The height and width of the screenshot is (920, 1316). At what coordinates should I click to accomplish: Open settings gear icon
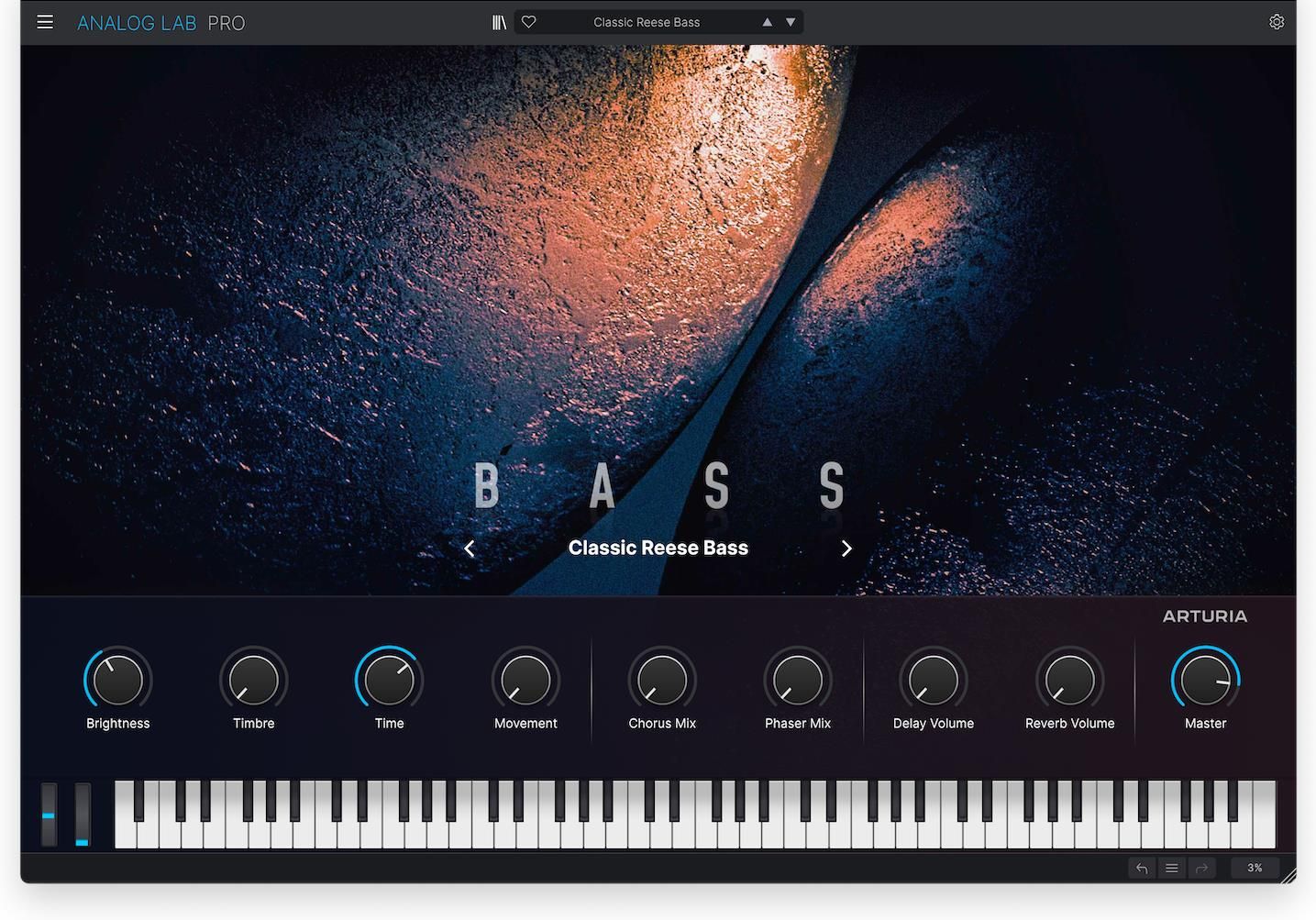click(1277, 22)
